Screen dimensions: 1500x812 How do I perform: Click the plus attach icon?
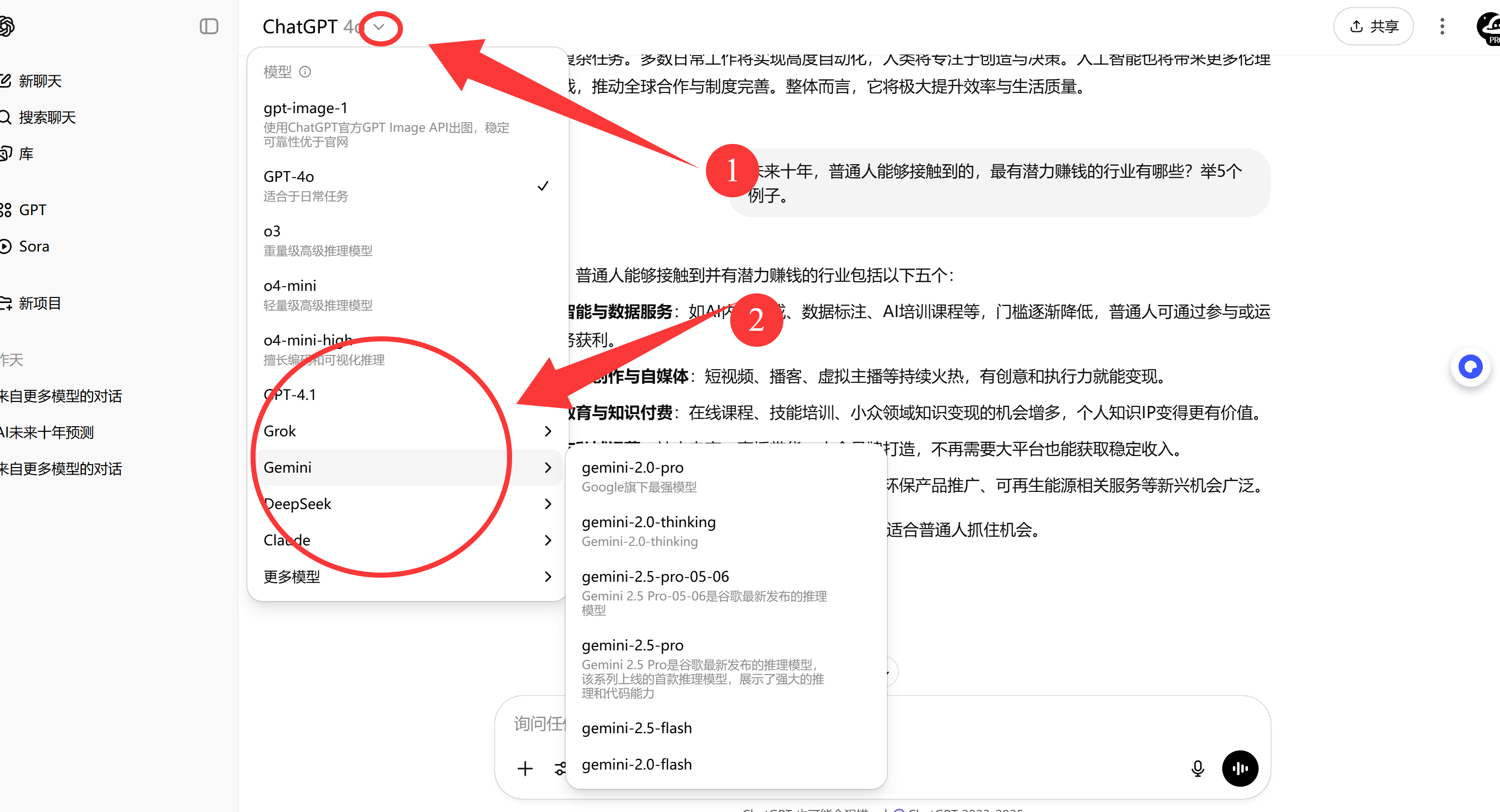point(525,769)
